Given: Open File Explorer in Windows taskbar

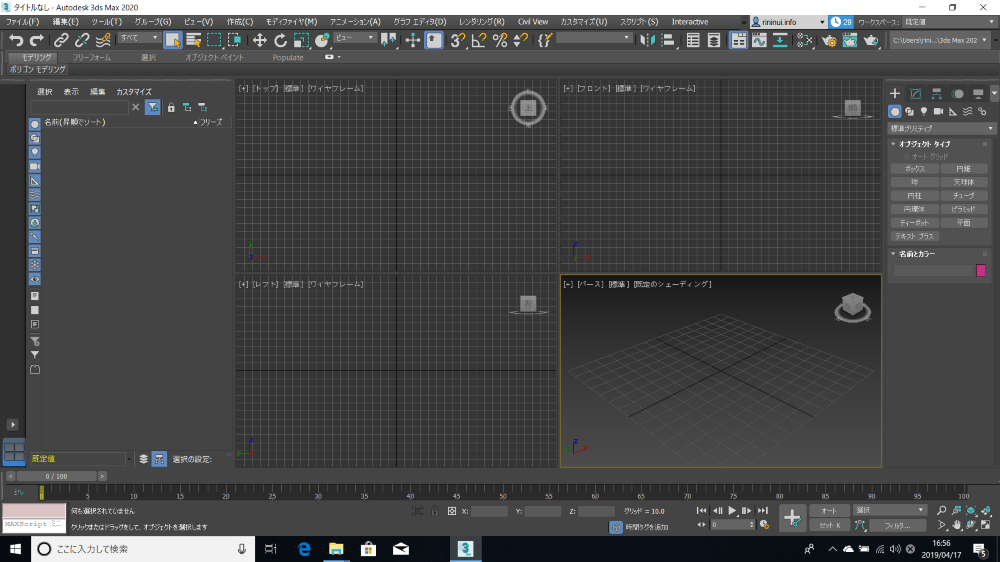Looking at the screenshot, I should pos(335,549).
